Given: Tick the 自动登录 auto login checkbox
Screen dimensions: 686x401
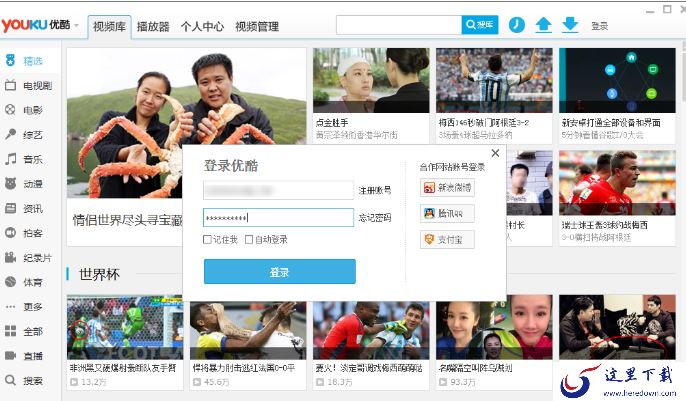Looking at the screenshot, I should [249, 239].
